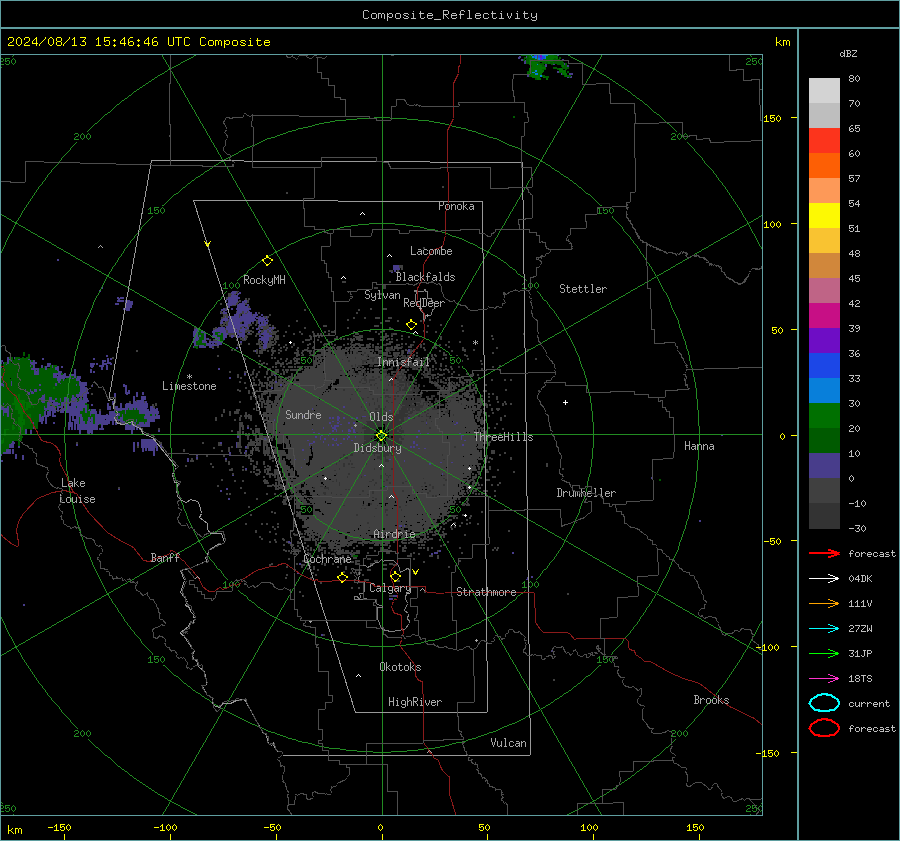Screen dimensions: 900x841
Task: Click the Lacombe city label
Action: click(x=431, y=251)
